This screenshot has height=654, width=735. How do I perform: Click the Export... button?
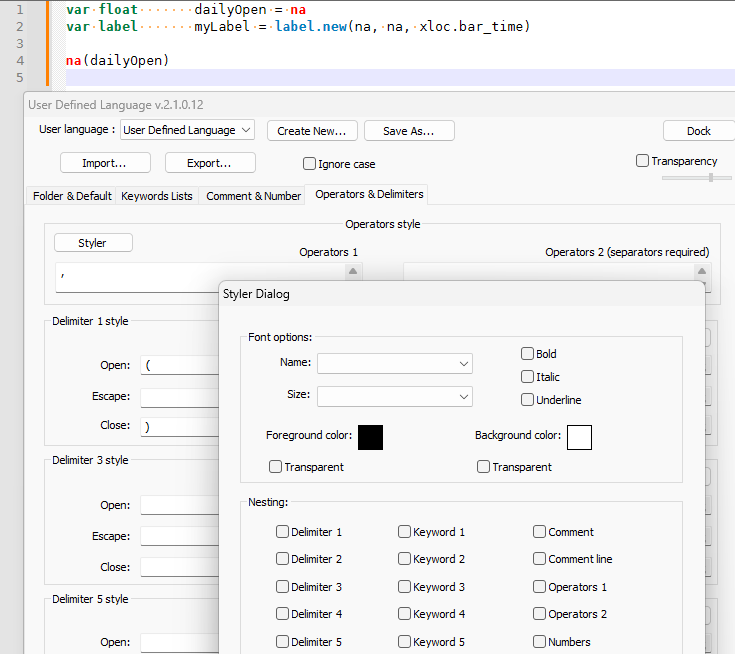point(210,163)
